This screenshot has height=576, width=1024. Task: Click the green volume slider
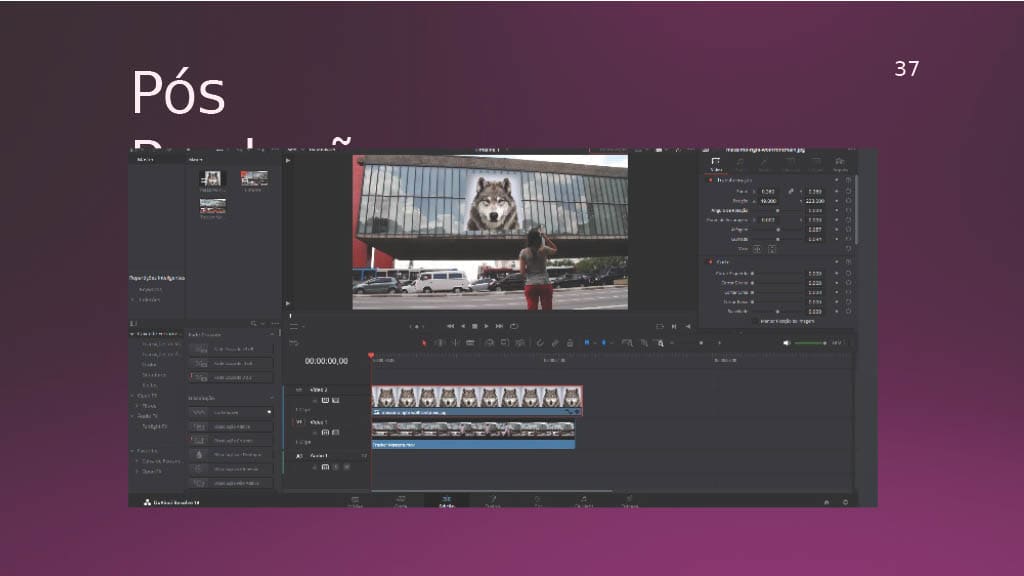coord(810,343)
